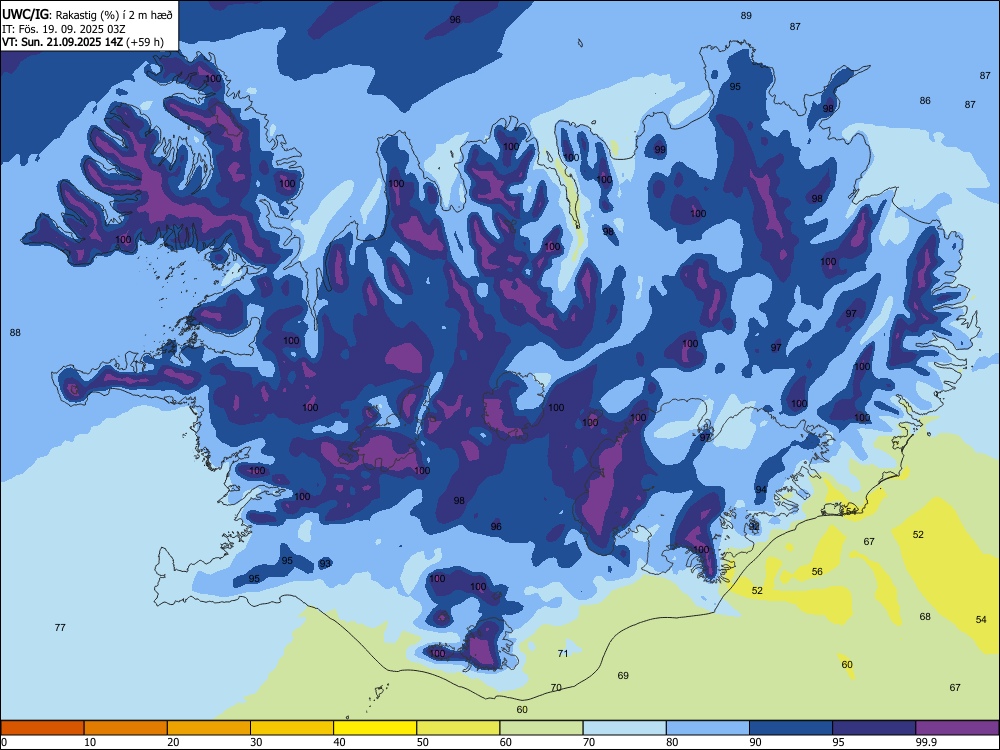
Task: Click the map value '56' in yellow area
Action: coord(817,571)
